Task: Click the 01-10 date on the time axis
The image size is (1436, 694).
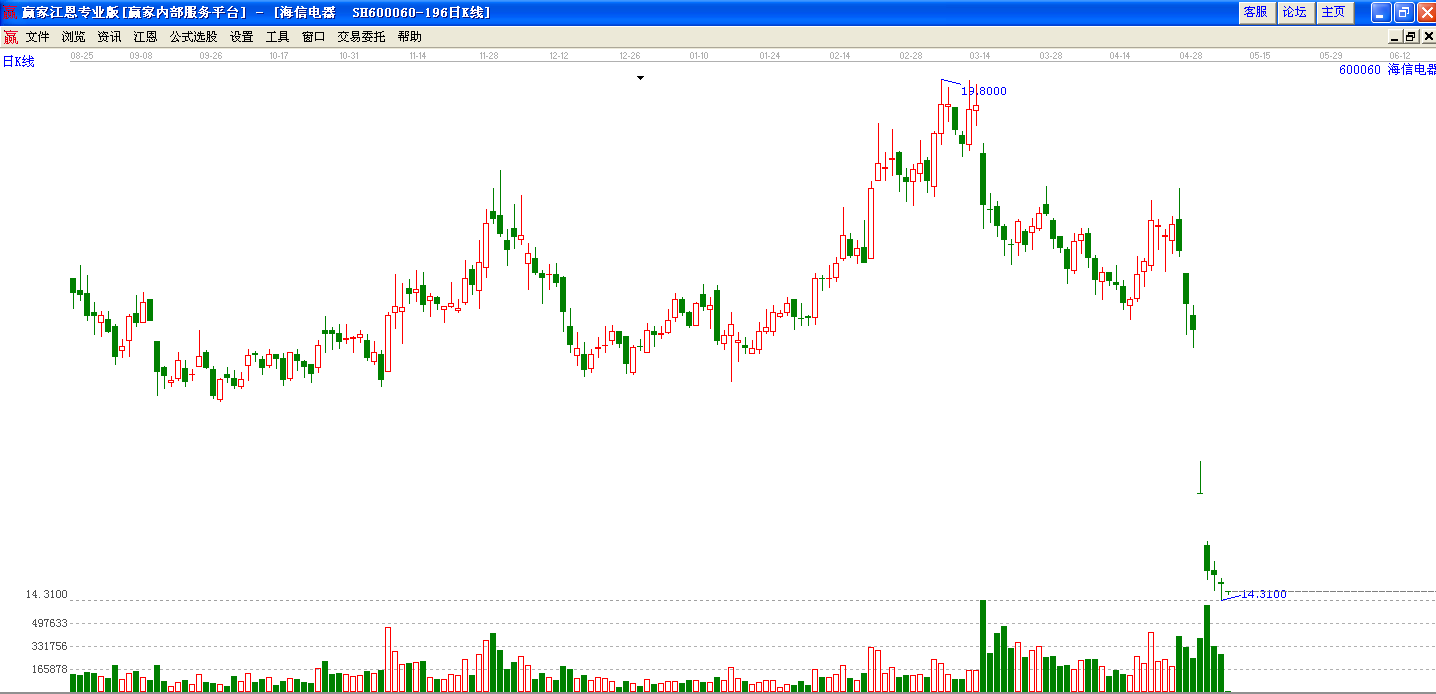Action: (x=699, y=56)
